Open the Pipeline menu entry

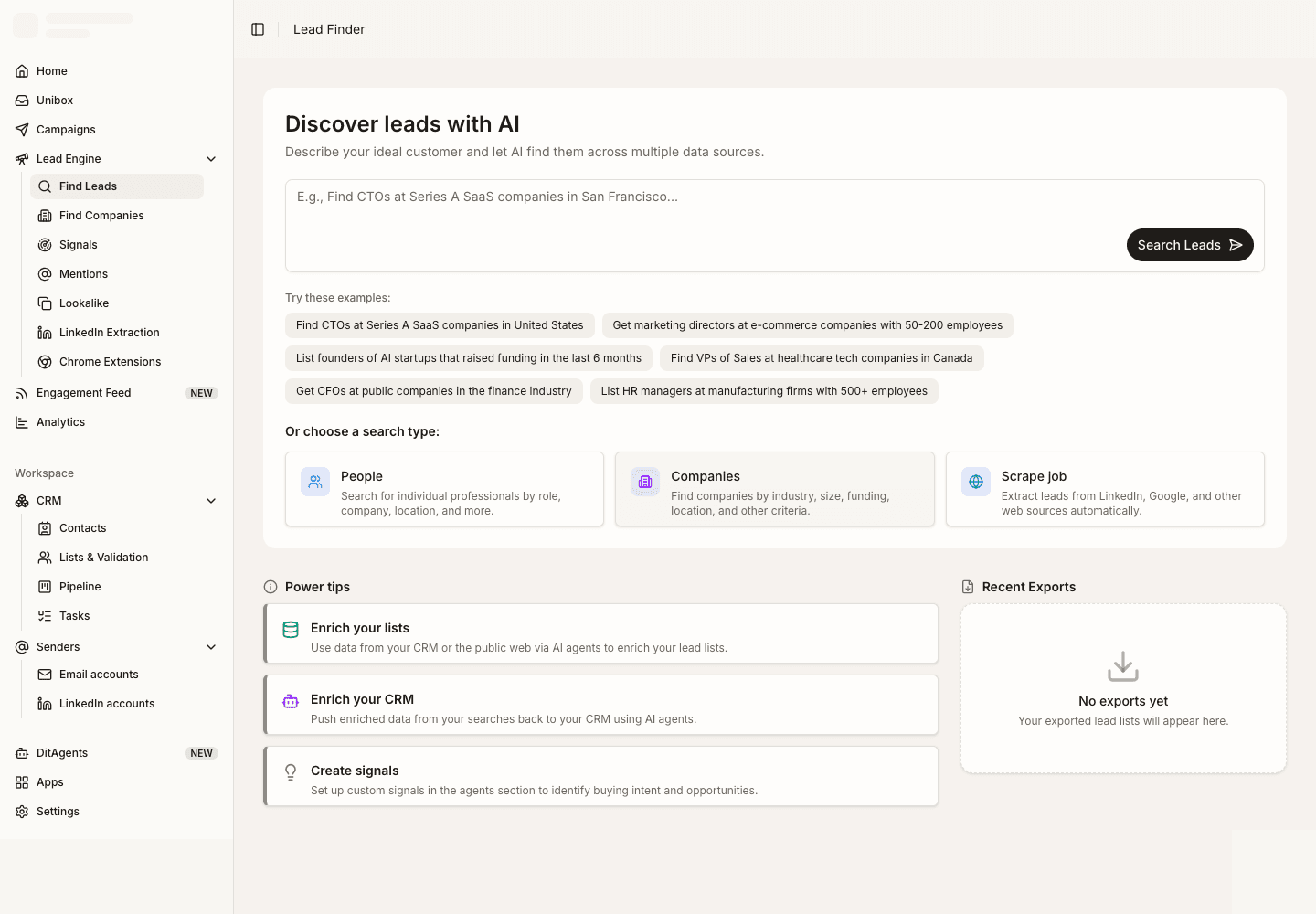[117, 587]
